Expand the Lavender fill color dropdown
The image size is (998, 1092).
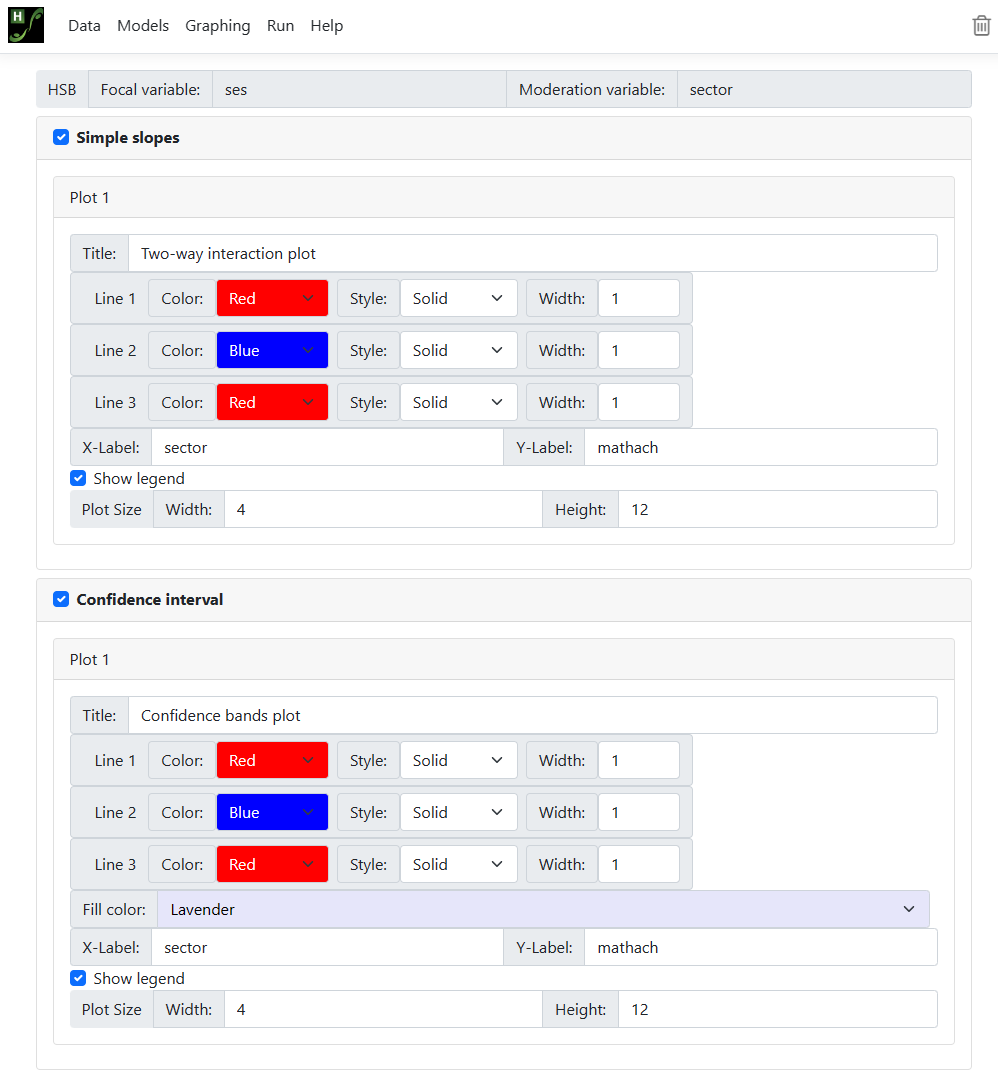(542, 910)
